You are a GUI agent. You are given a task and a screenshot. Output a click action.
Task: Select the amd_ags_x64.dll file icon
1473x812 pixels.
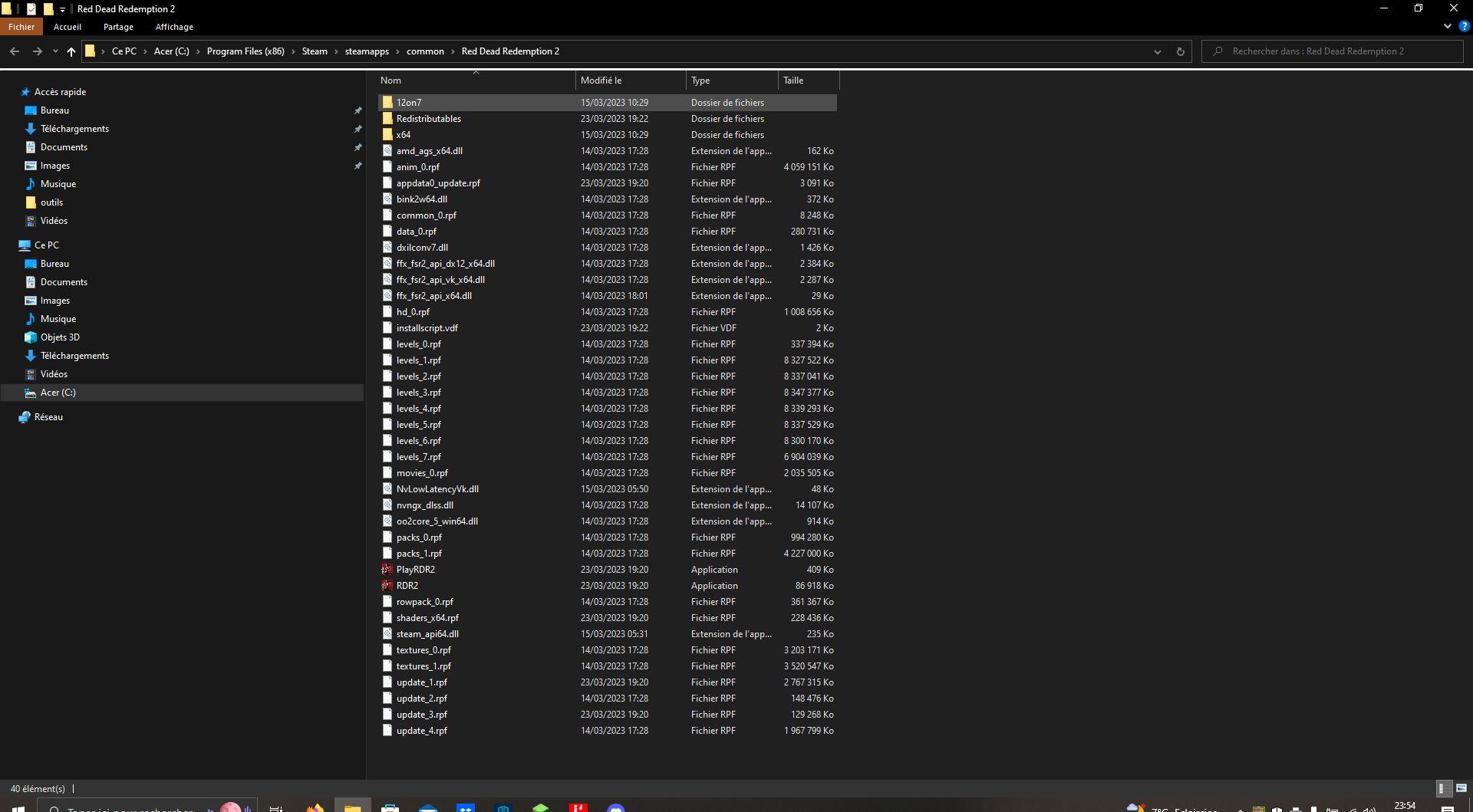pyautogui.click(x=387, y=150)
